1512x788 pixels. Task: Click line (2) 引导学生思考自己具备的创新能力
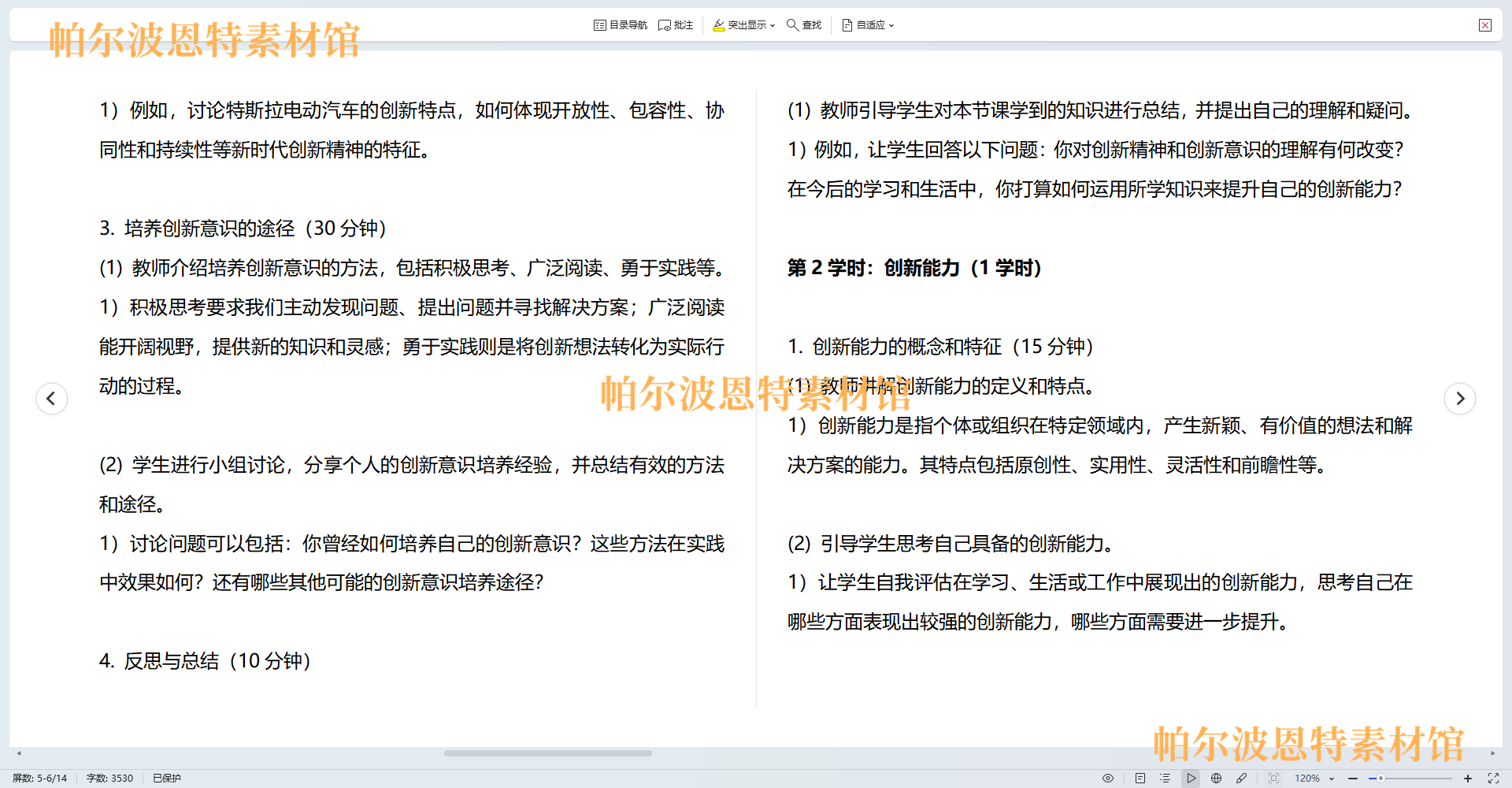pyautogui.click(x=952, y=544)
